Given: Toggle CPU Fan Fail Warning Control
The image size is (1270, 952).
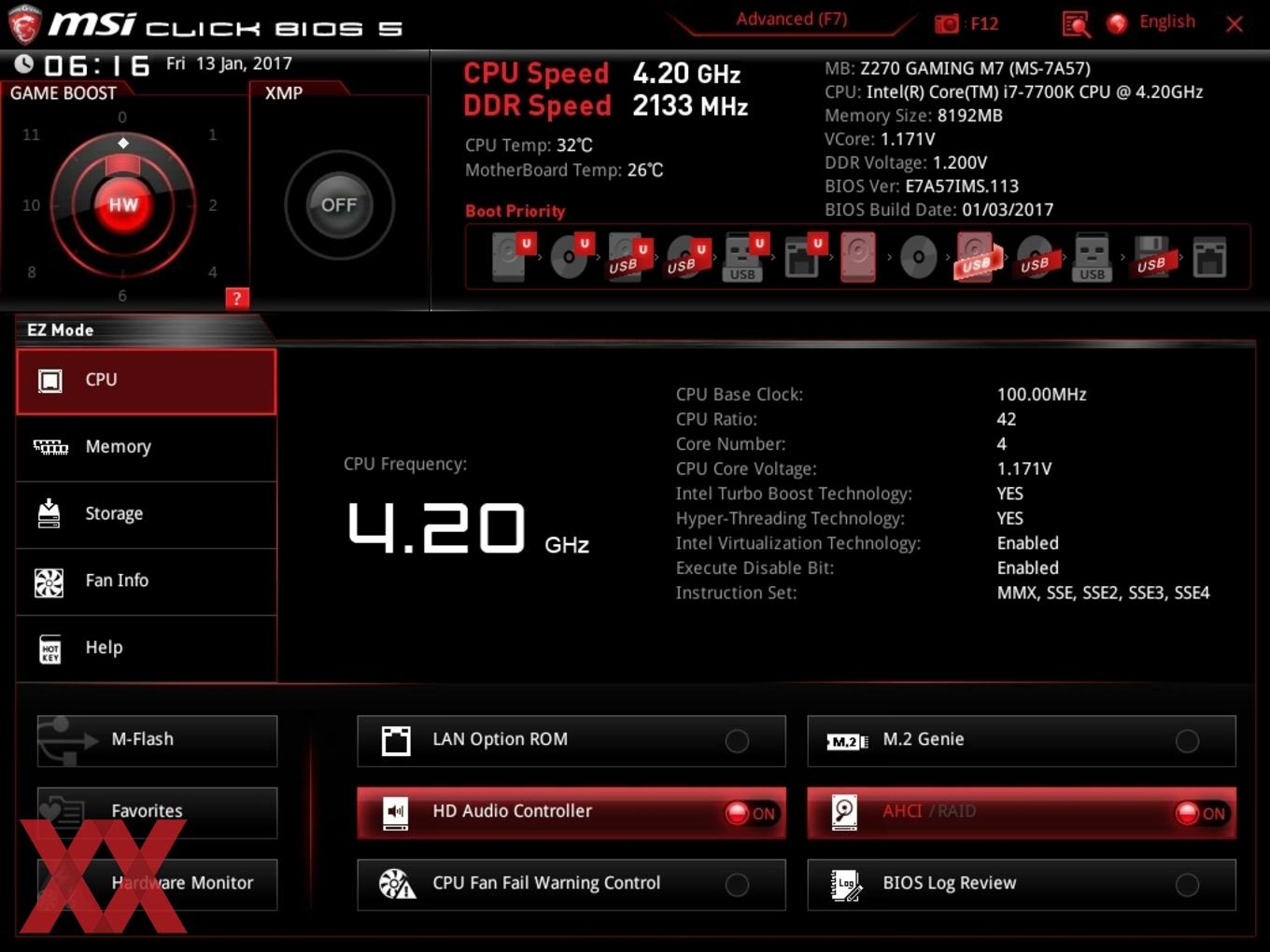Looking at the screenshot, I should (x=737, y=885).
